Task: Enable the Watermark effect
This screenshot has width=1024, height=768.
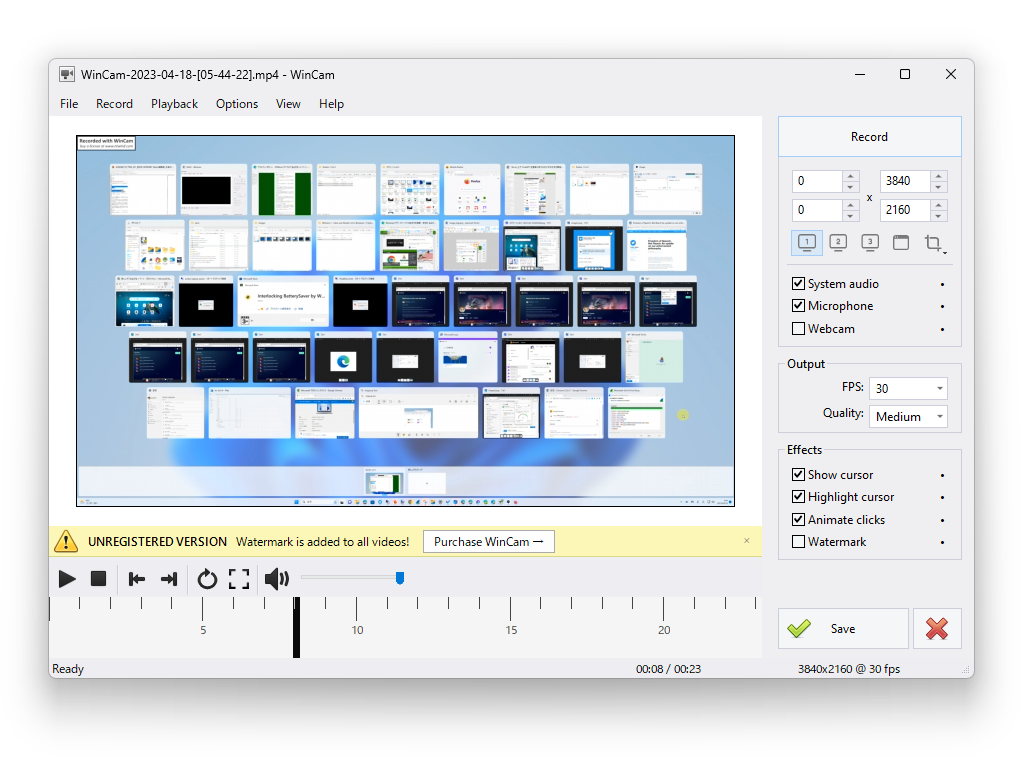Action: pyautogui.click(x=798, y=541)
